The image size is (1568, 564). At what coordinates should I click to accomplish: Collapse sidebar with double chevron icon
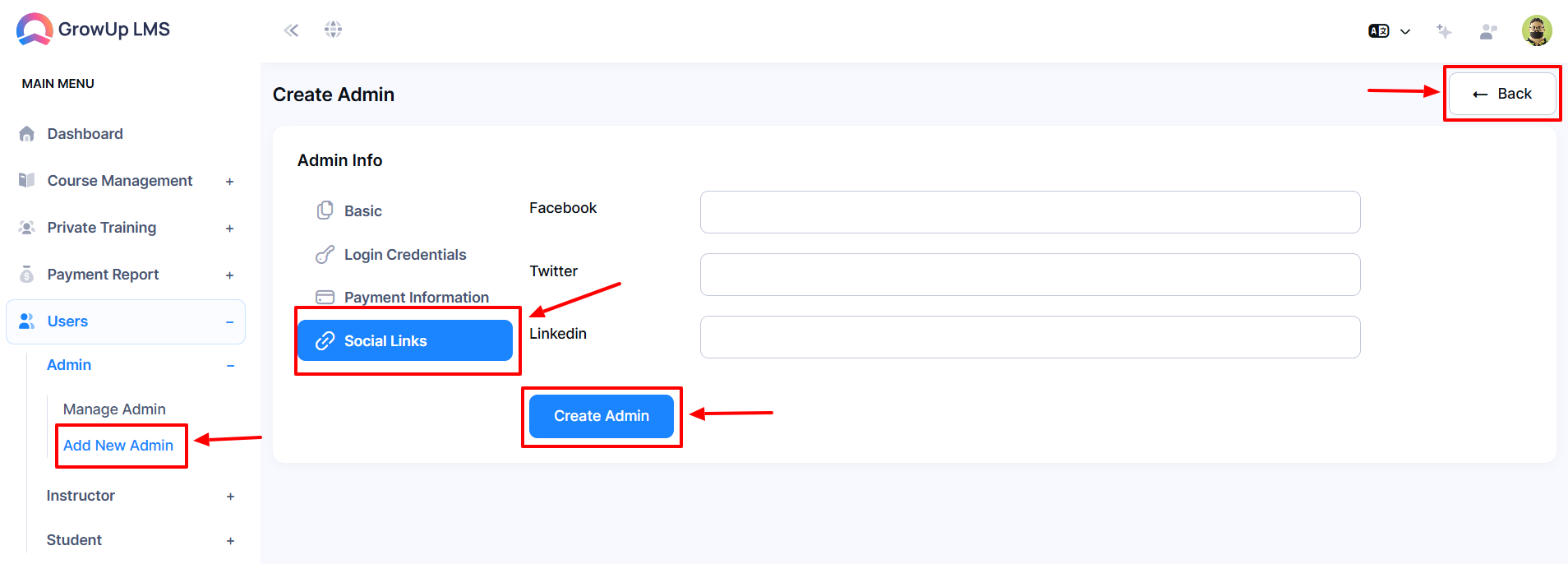point(291,30)
